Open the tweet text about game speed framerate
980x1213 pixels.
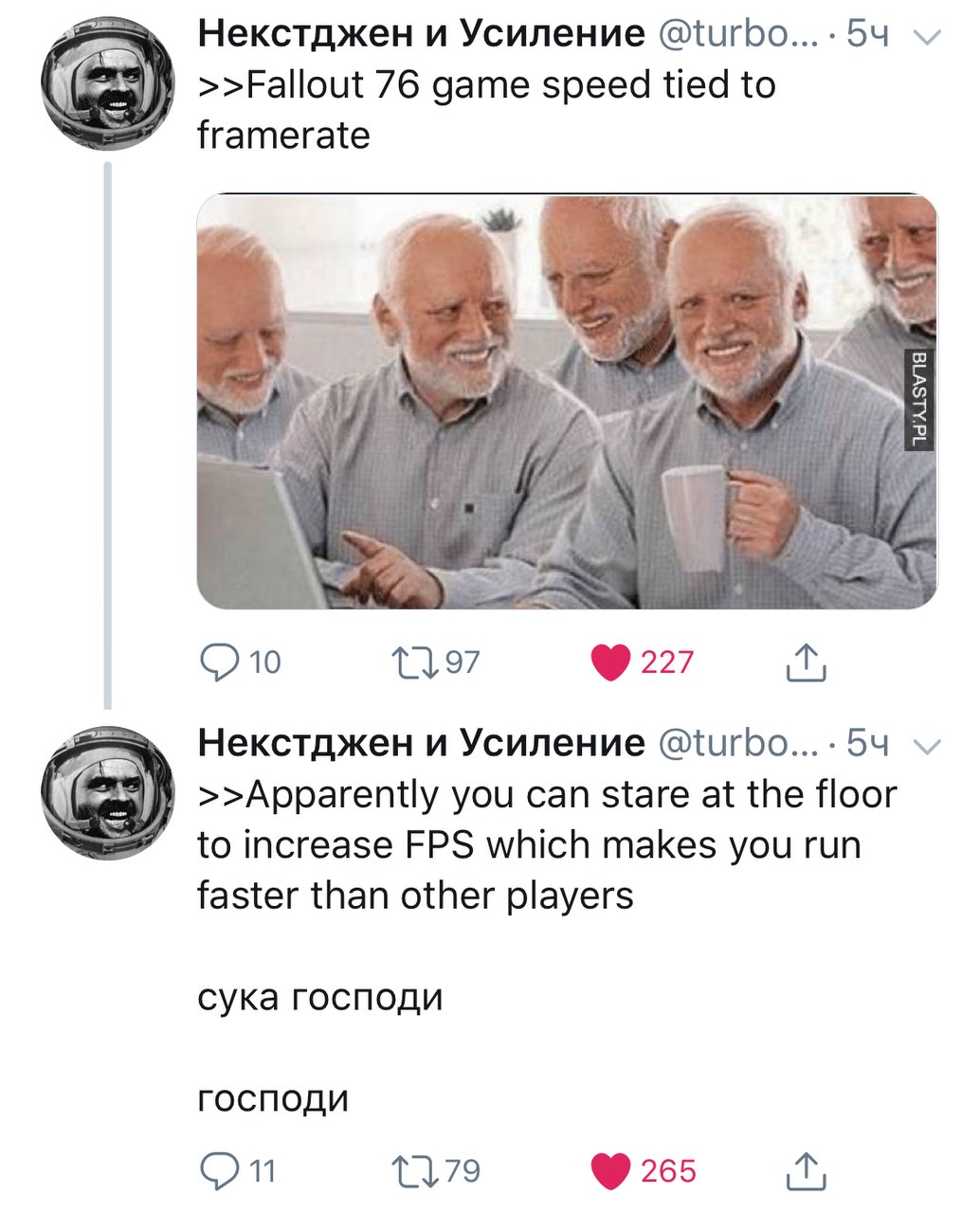click(x=486, y=111)
